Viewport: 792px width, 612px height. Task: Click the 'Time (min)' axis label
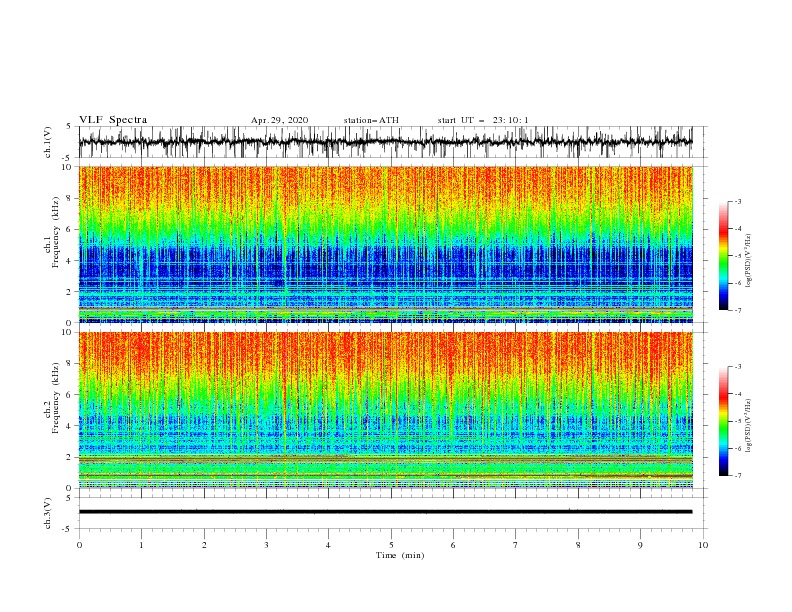click(400, 555)
